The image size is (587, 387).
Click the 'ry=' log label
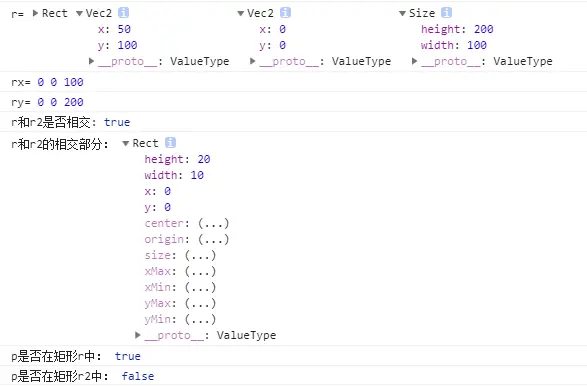21,103
